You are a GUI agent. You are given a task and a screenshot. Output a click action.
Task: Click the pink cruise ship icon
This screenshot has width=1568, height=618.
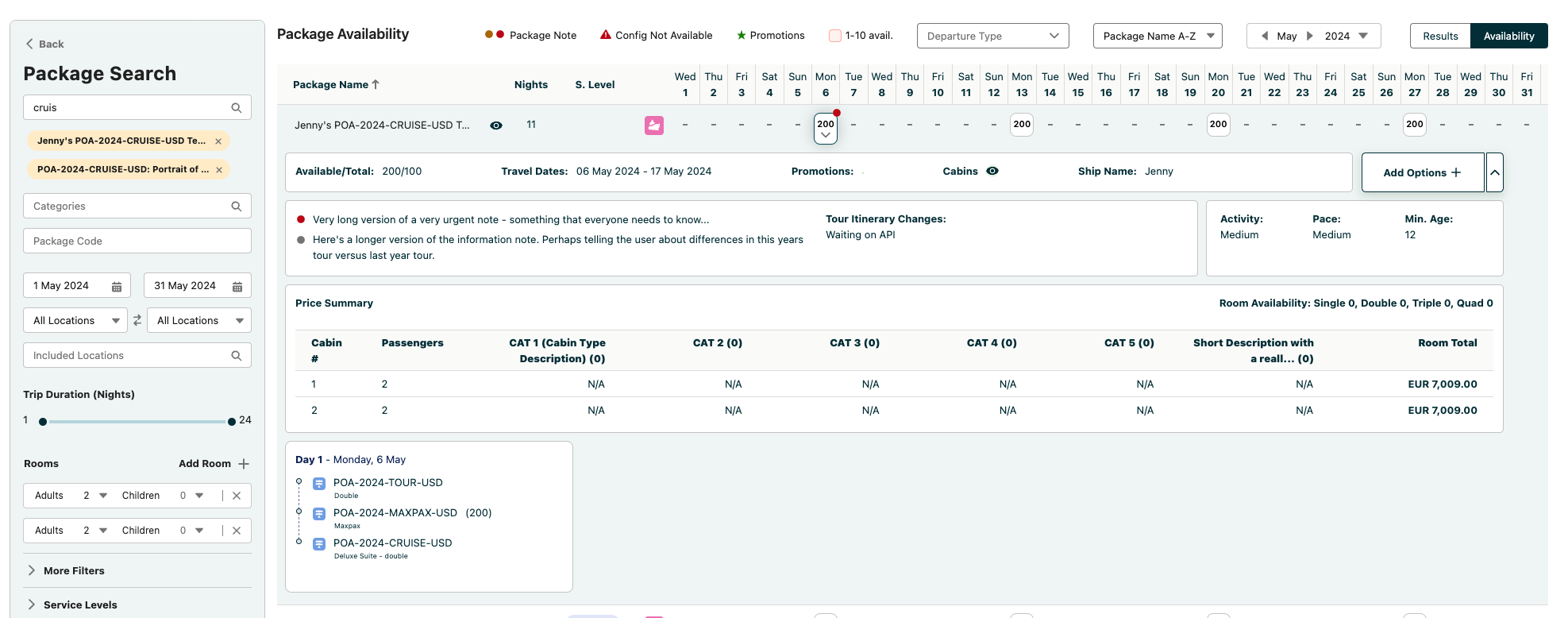(653, 126)
